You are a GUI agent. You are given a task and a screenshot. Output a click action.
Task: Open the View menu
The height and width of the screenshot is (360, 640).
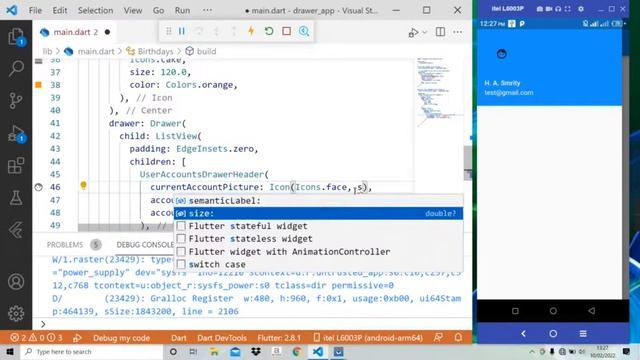click(133, 11)
